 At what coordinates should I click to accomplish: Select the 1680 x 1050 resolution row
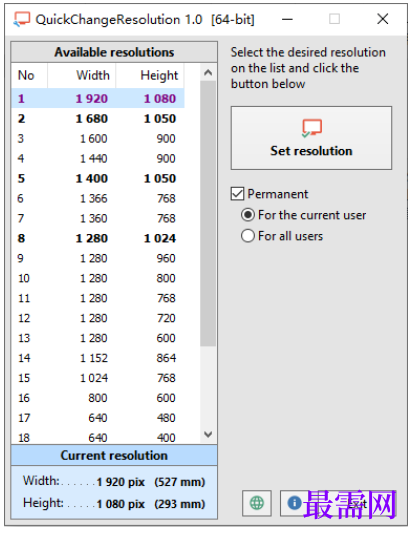[98, 119]
